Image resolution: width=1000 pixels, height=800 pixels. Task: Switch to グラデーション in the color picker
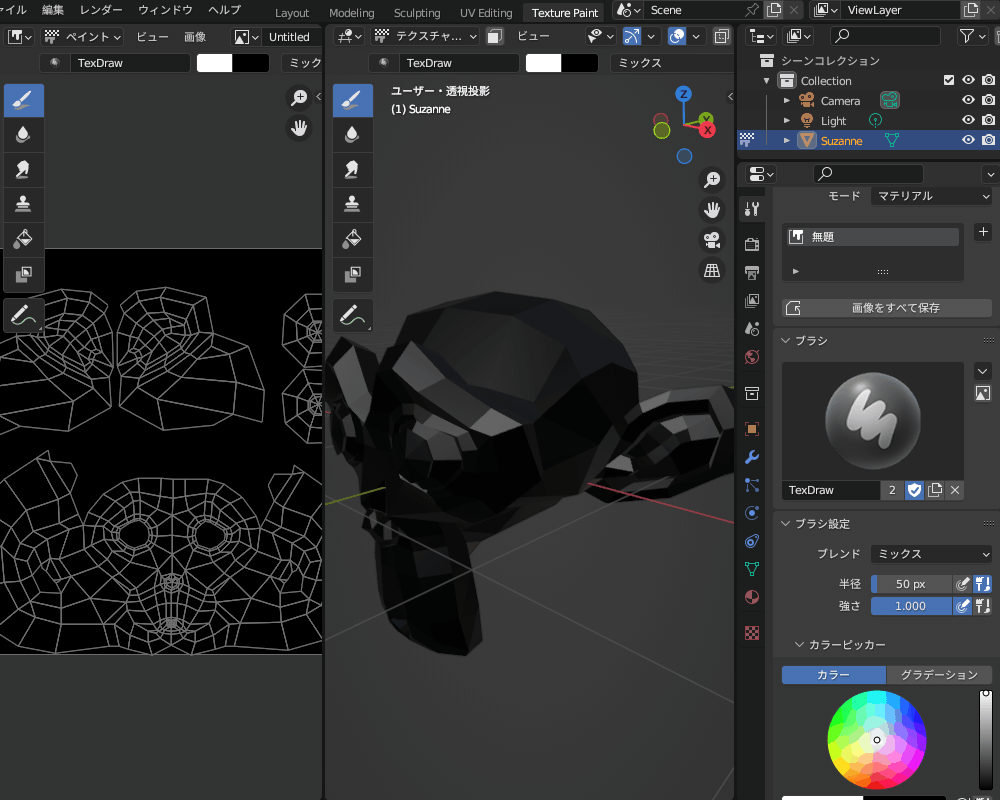939,675
